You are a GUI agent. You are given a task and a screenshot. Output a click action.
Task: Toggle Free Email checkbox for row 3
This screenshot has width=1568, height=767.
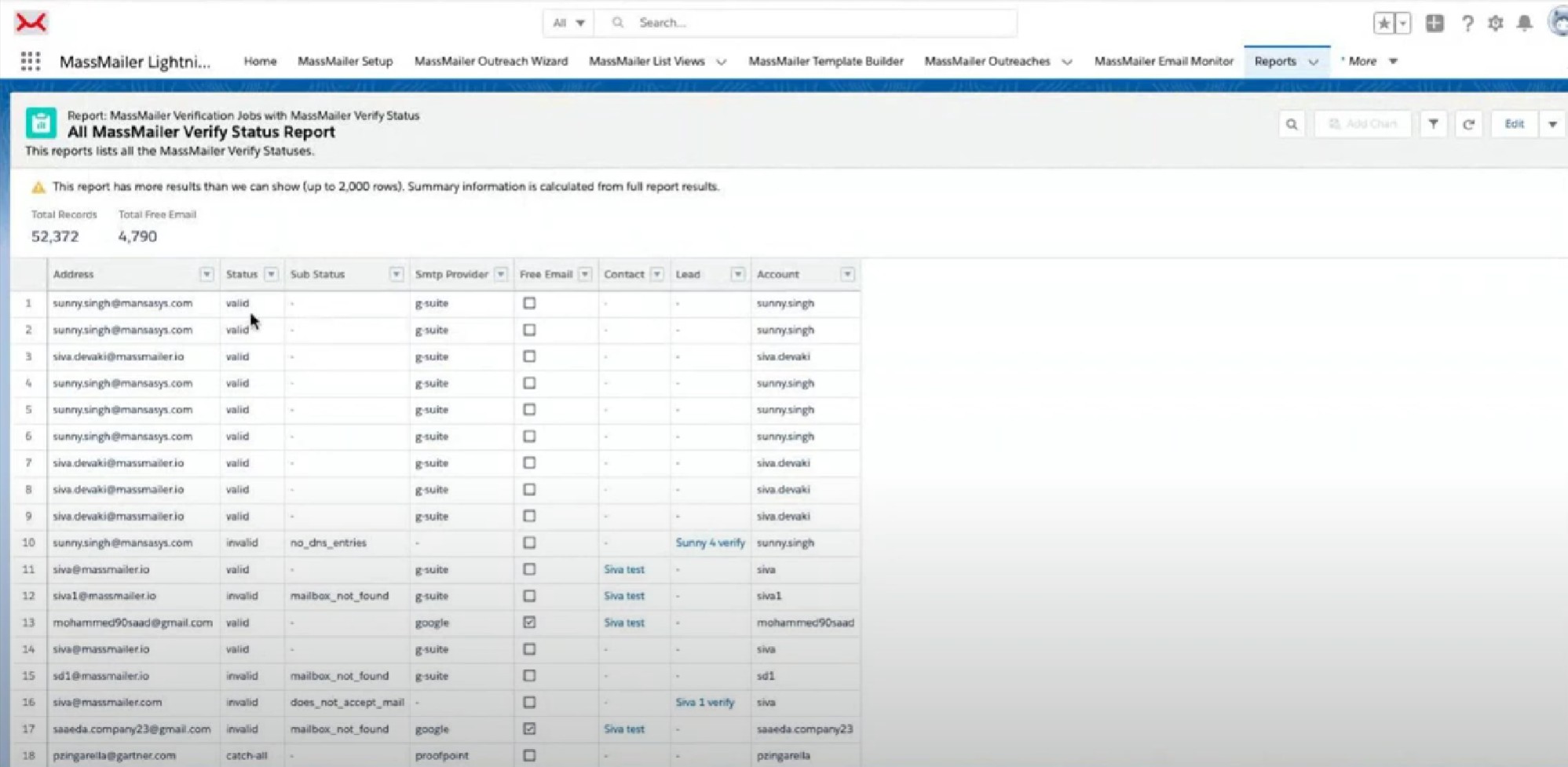[529, 356]
